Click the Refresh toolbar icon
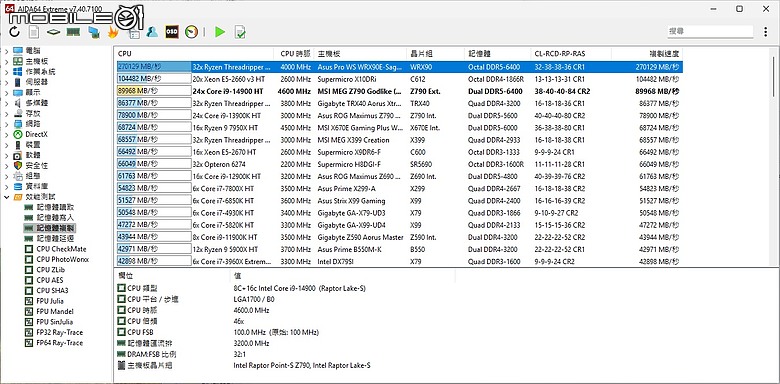The height and width of the screenshot is (384, 780). (14, 32)
